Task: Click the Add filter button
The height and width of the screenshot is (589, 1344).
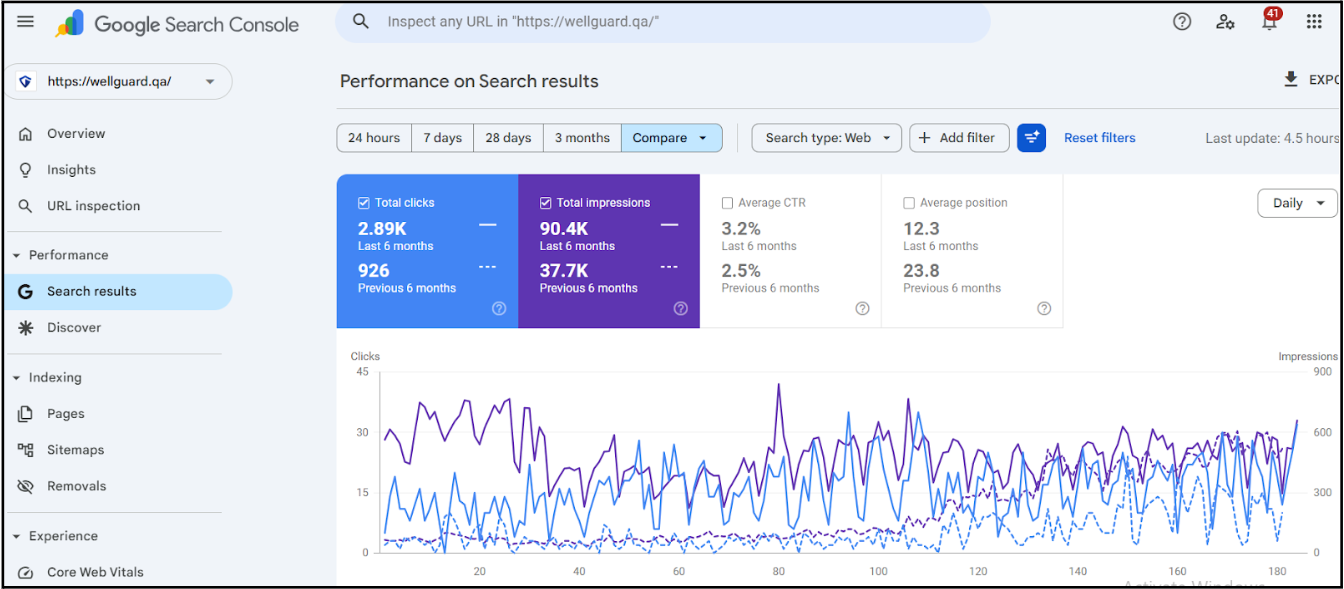Action: point(958,137)
